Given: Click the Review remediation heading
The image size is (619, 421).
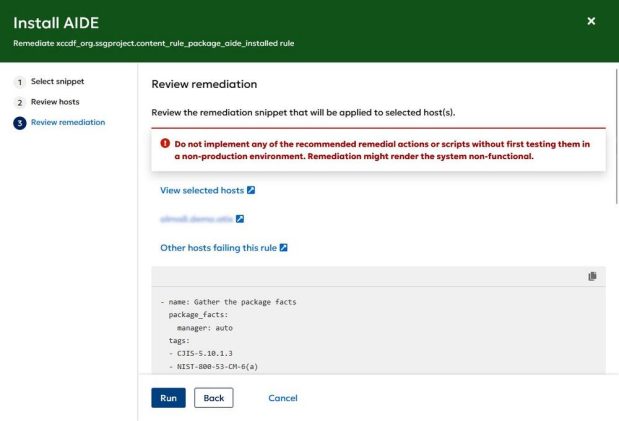Looking at the screenshot, I should [204, 83].
